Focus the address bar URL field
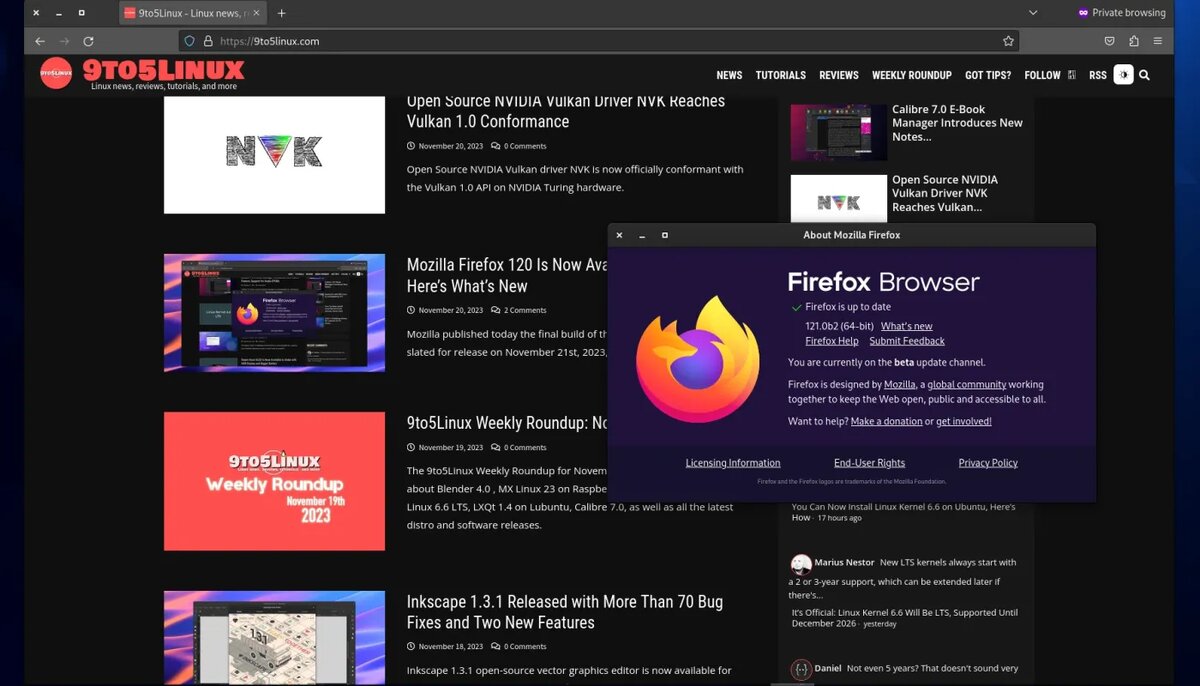This screenshot has height=686, width=1200. pos(600,41)
